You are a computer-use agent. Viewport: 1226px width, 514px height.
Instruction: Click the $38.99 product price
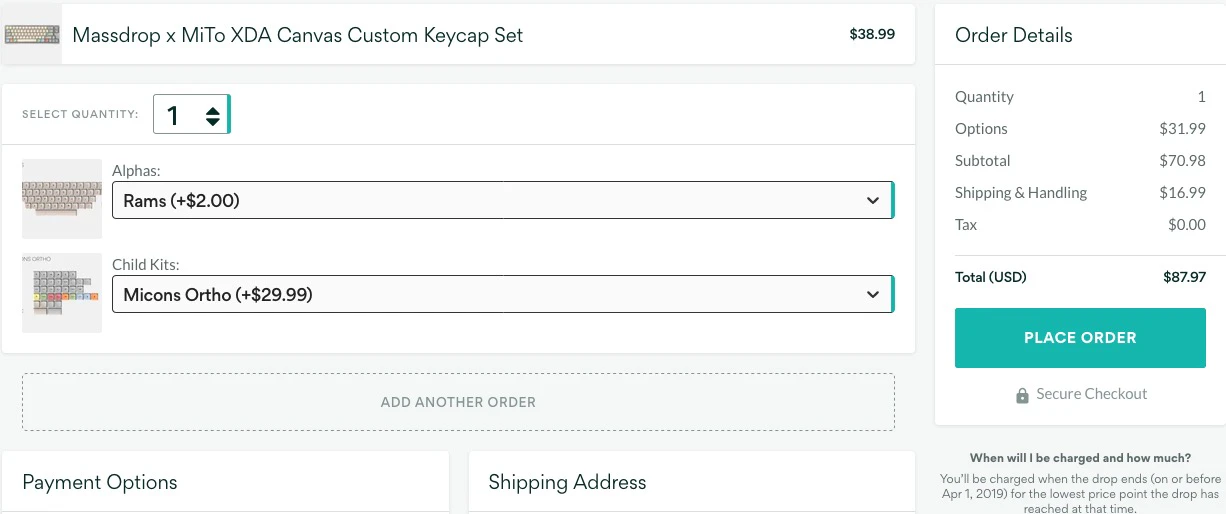(872, 34)
